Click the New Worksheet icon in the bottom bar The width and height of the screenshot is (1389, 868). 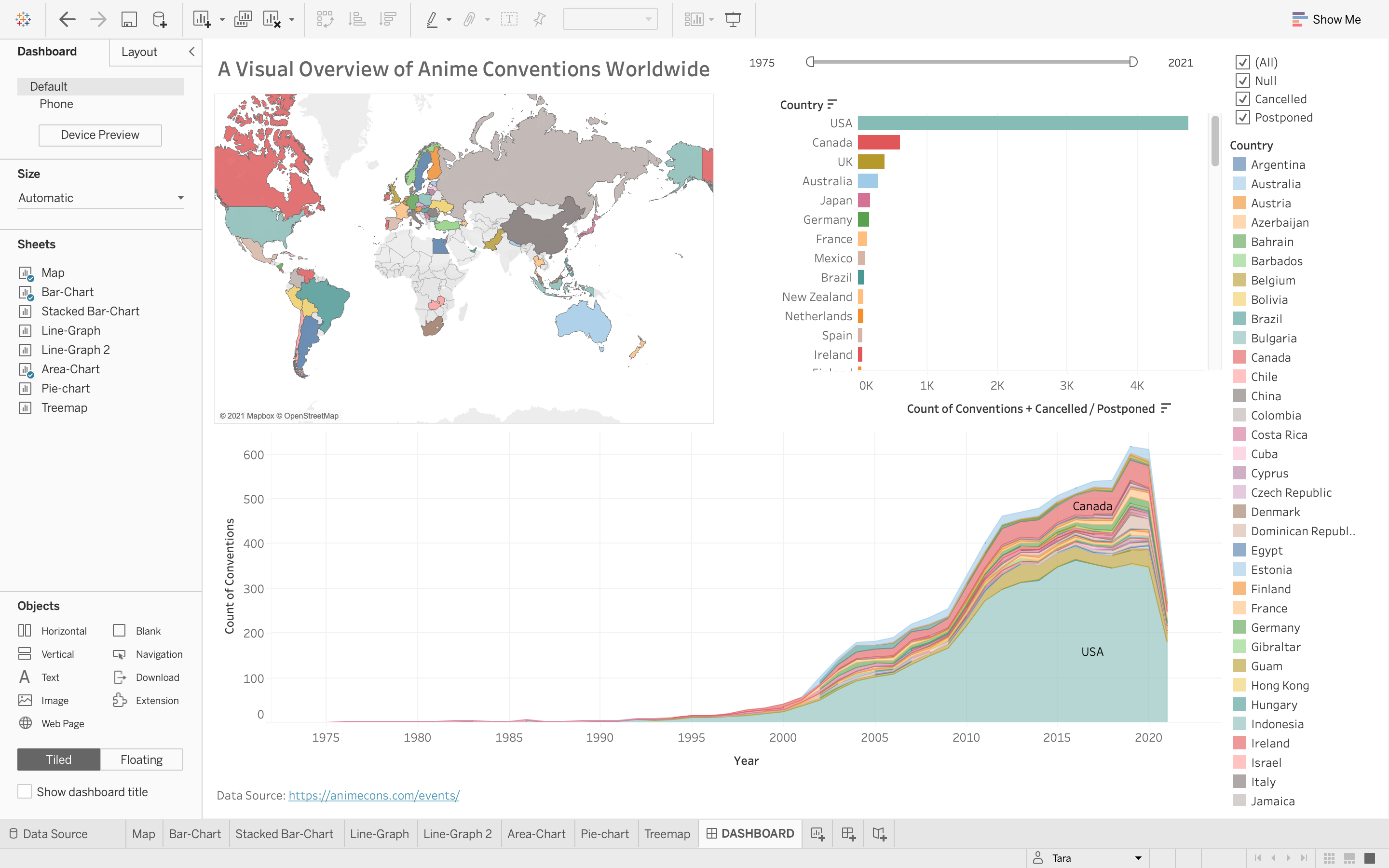click(x=818, y=834)
